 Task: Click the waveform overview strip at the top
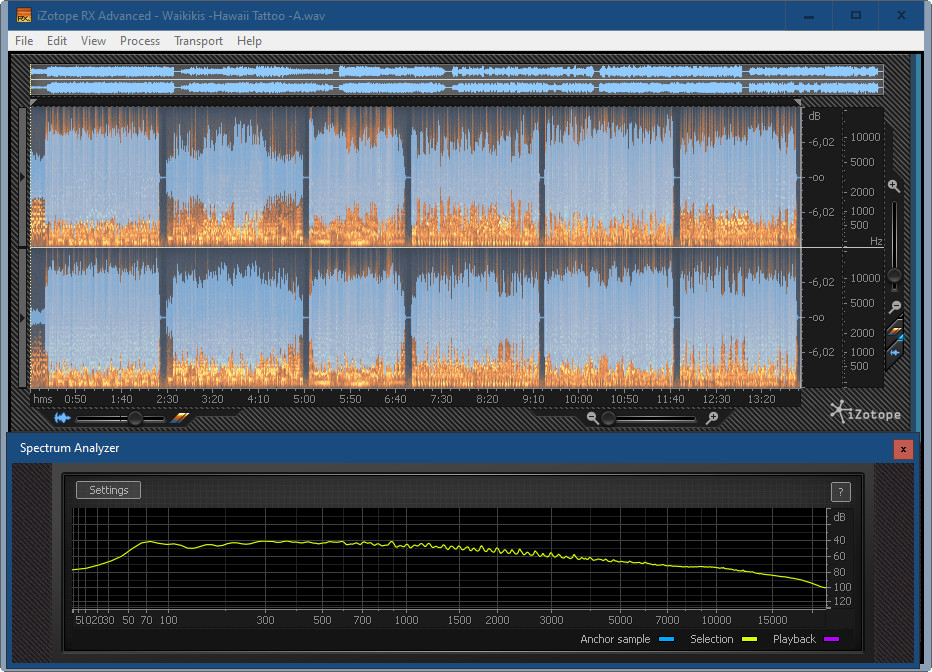click(456, 80)
